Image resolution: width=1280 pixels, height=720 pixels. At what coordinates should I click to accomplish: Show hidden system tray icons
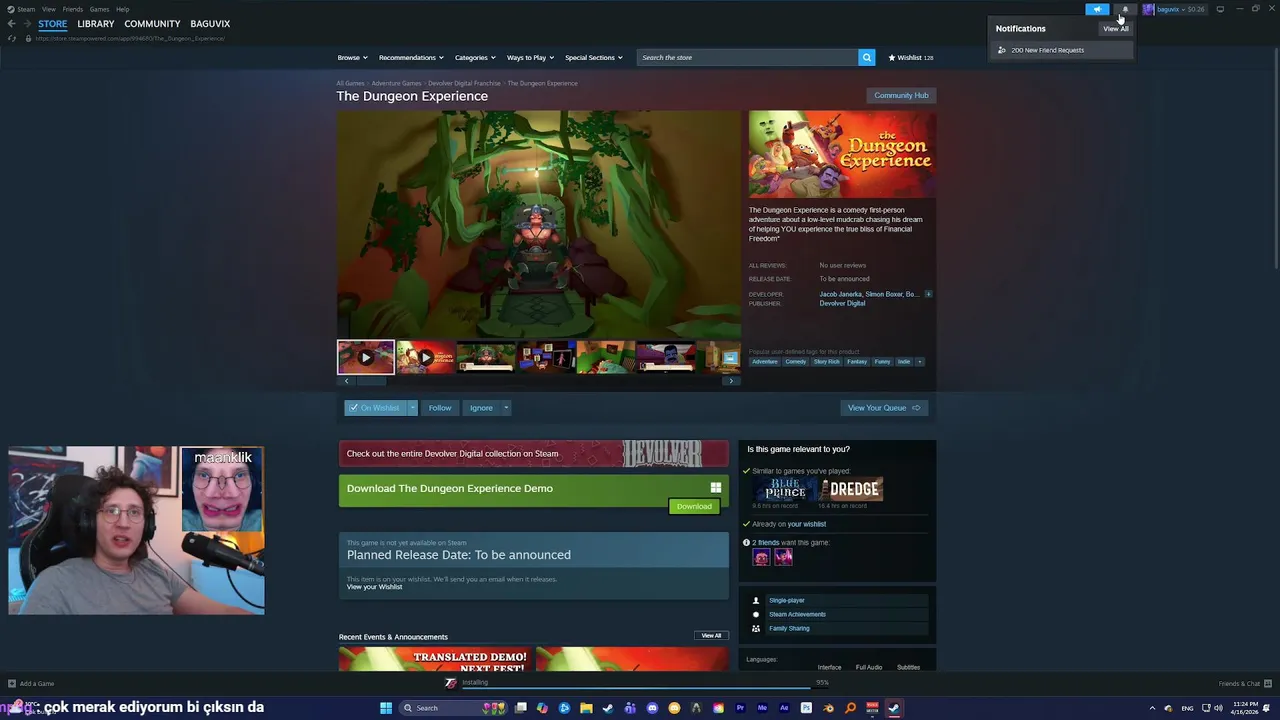click(1152, 708)
